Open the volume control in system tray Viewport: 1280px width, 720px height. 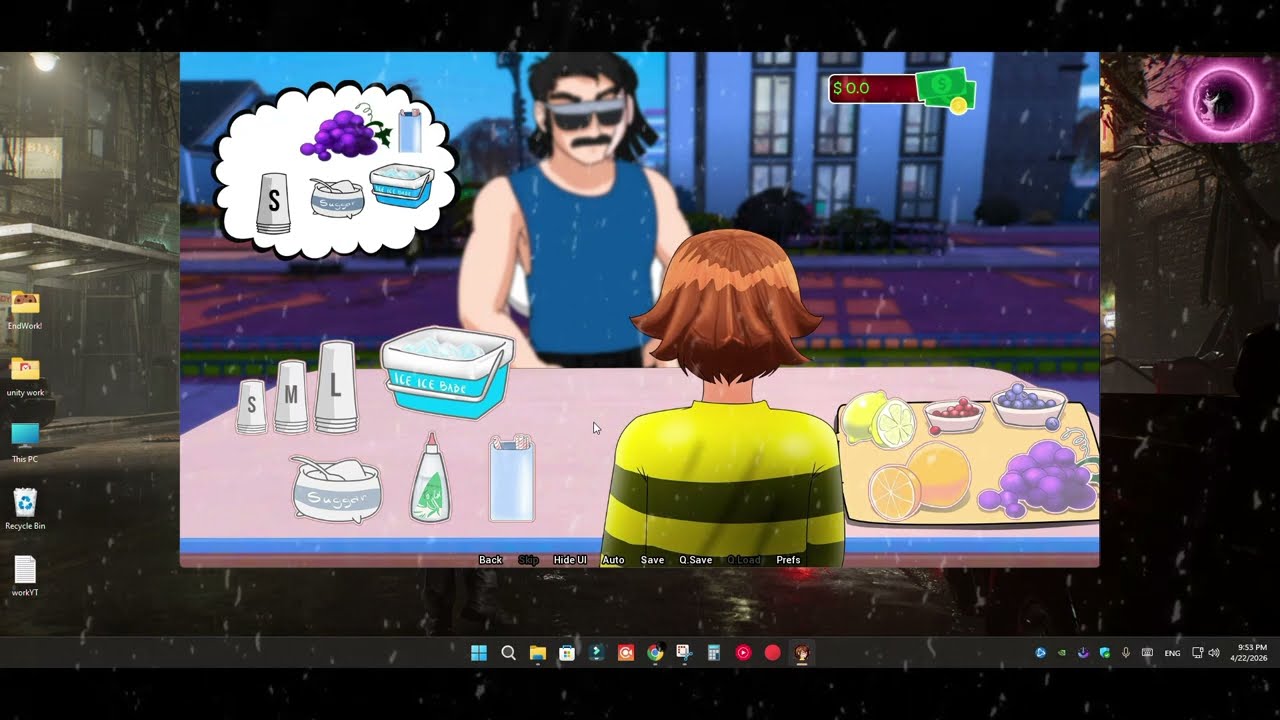pyautogui.click(x=1214, y=653)
